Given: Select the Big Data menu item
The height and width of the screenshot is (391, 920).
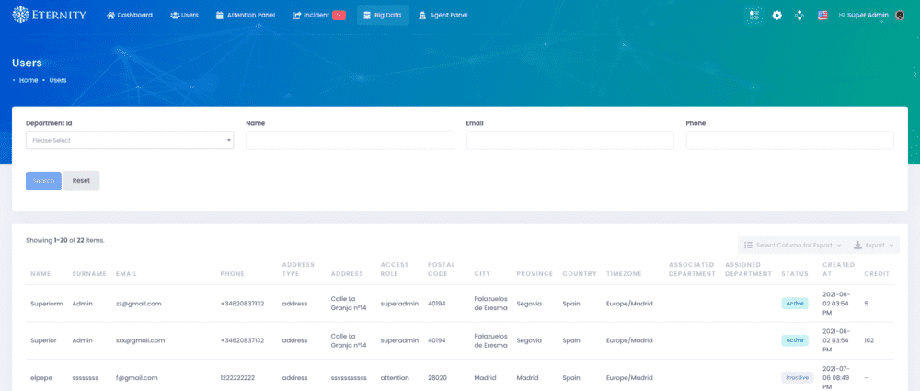Looking at the screenshot, I should pos(383,15).
